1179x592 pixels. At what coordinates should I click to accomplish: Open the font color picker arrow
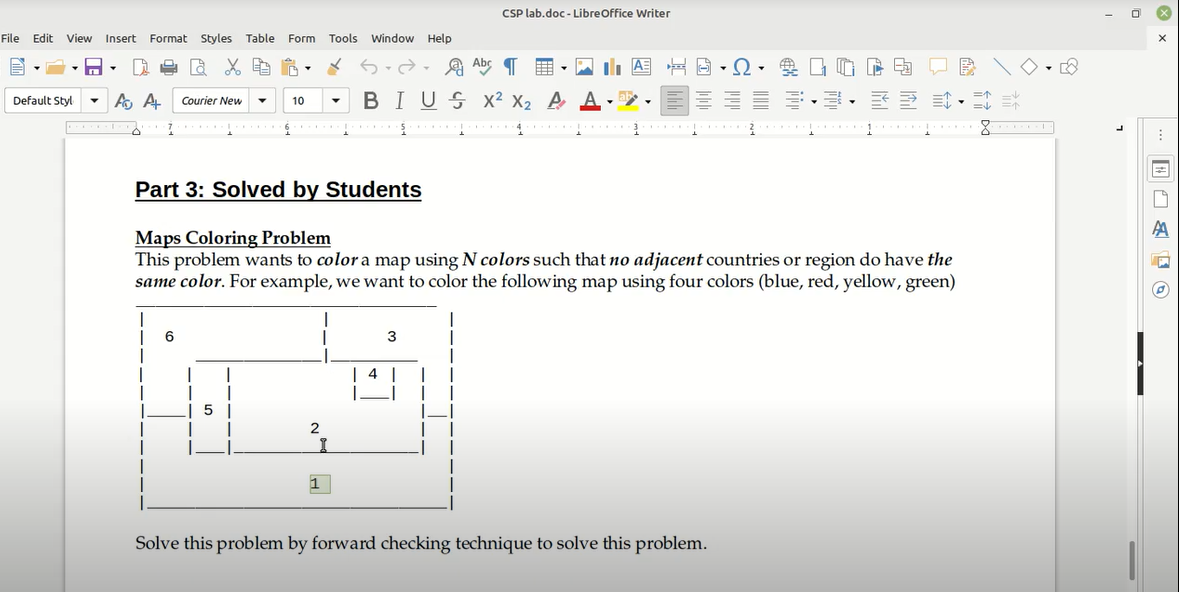pos(608,100)
